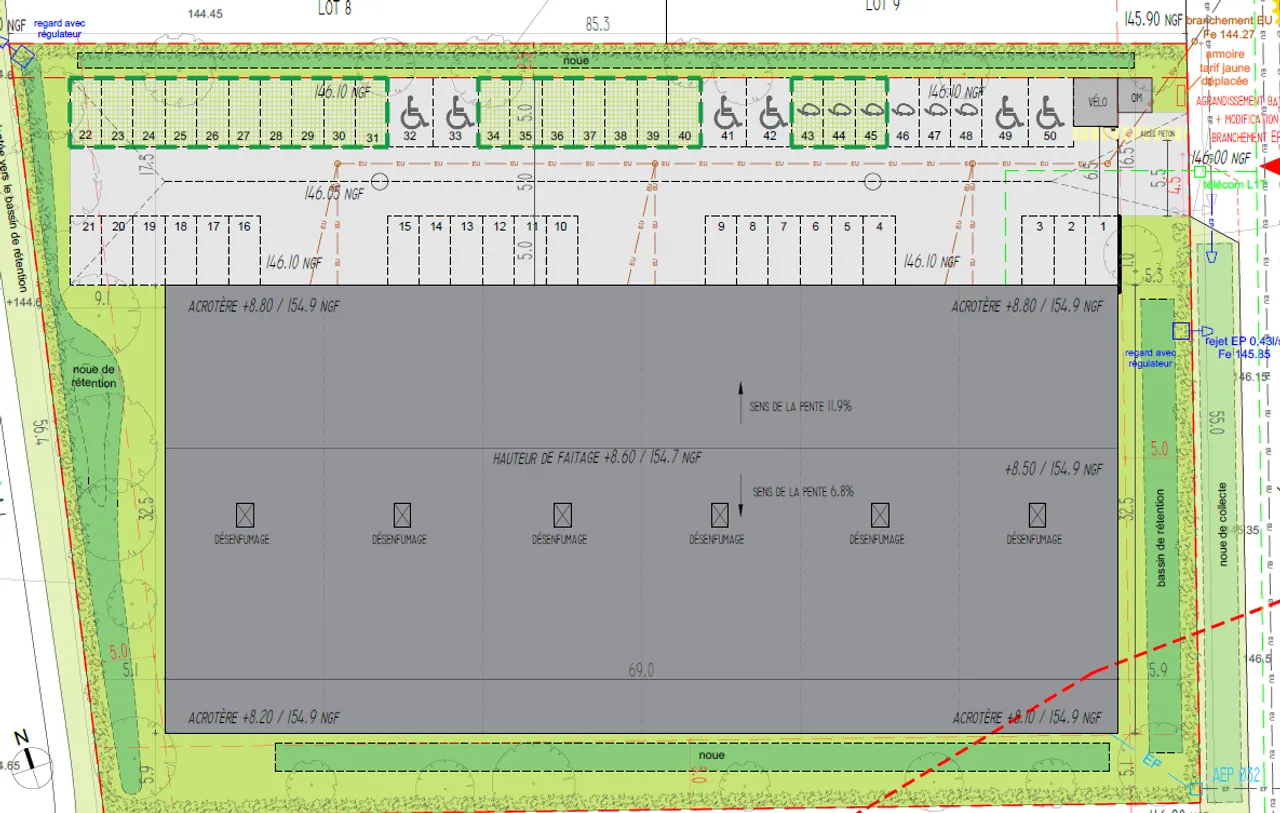Image resolution: width=1280 pixels, height=813 pixels.
Task: Select the blue regard square near rejet EP
Action: (x=1180, y=331)
